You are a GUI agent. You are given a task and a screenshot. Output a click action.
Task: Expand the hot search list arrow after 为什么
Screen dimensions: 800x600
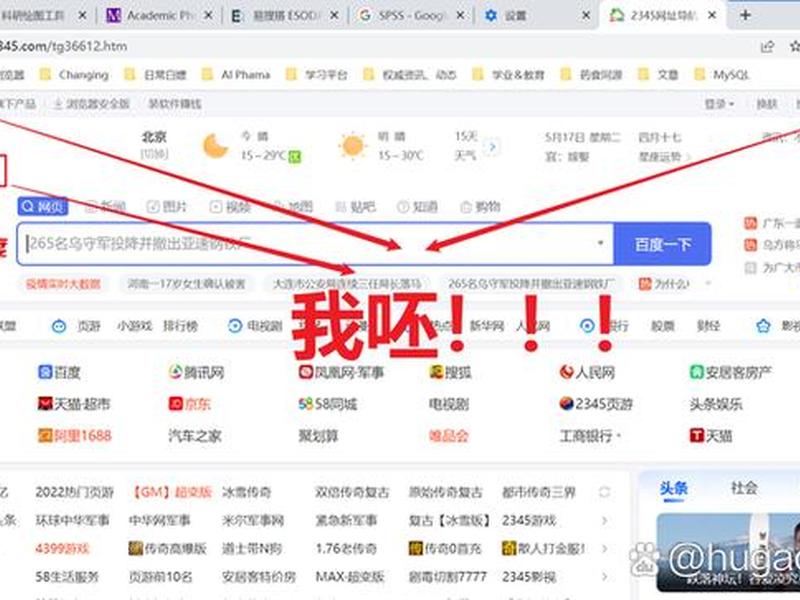[708, 283]
